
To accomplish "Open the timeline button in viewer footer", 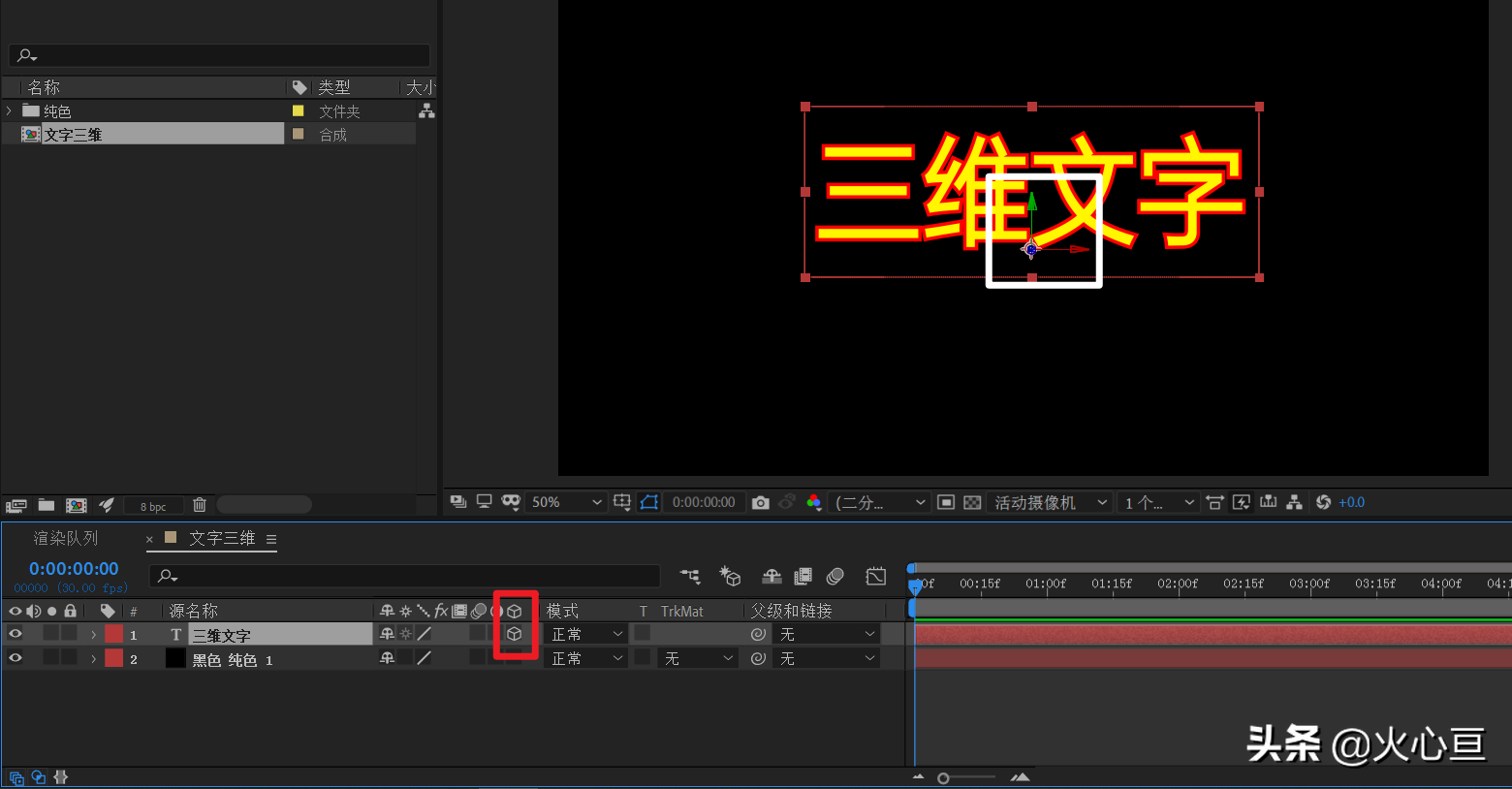I will click(1268, 501).
